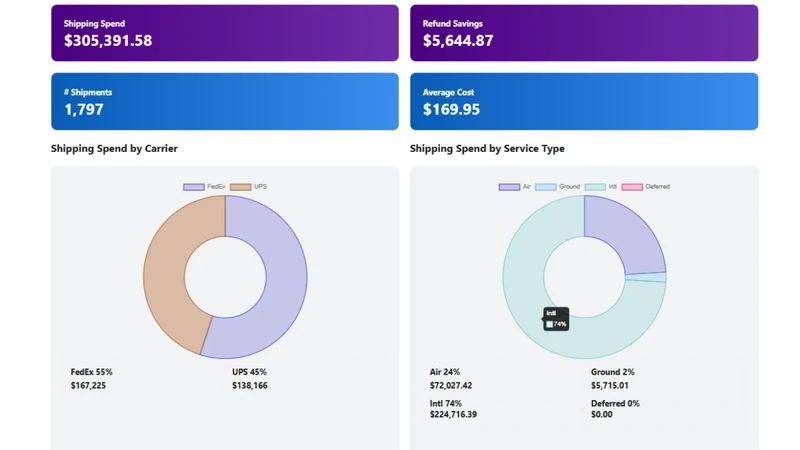Click the UPS 45% label
800x450 pixels.
click(249, 372)
